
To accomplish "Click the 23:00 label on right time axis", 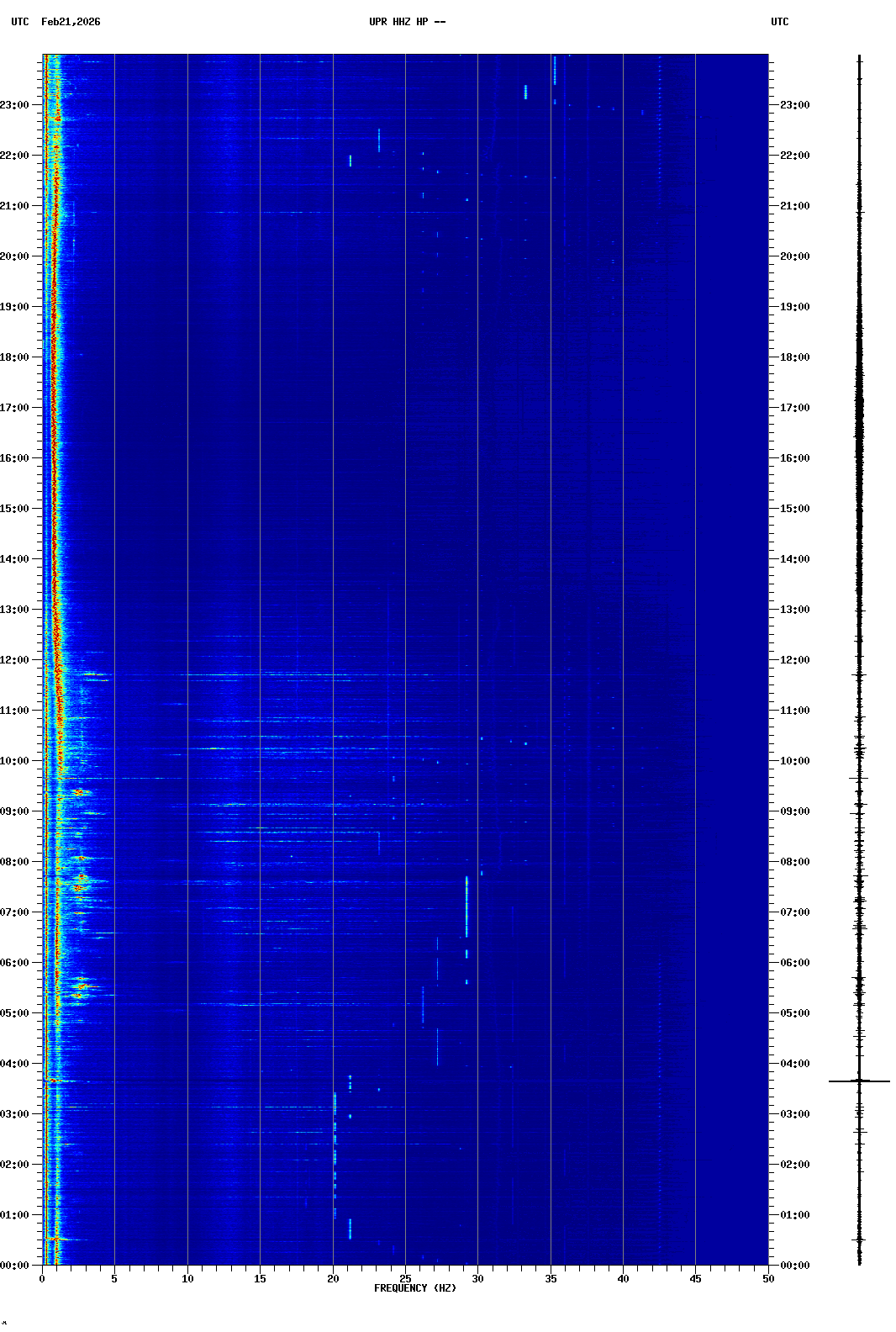I will 794,105.
